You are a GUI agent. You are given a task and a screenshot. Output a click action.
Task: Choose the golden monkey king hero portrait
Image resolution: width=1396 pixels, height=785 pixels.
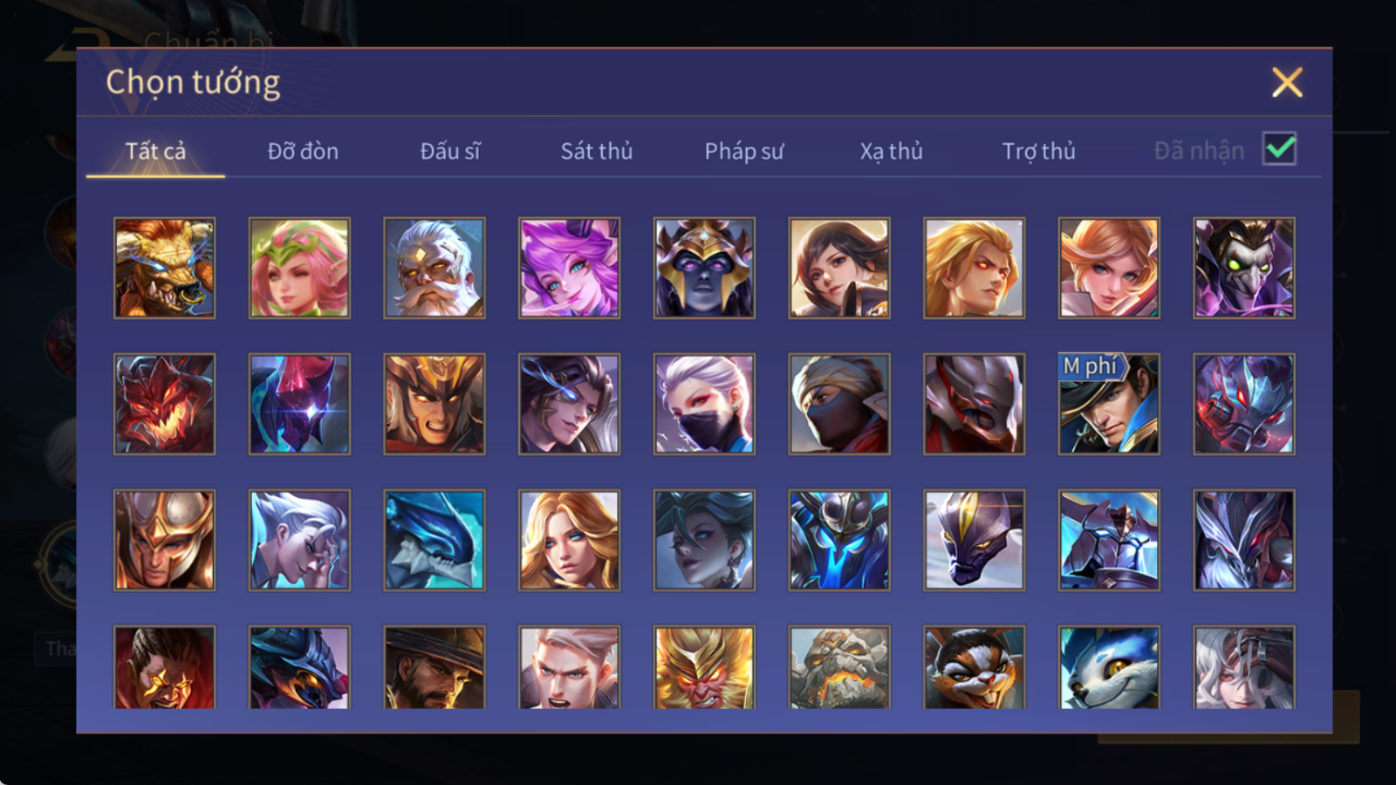(704, 667)
